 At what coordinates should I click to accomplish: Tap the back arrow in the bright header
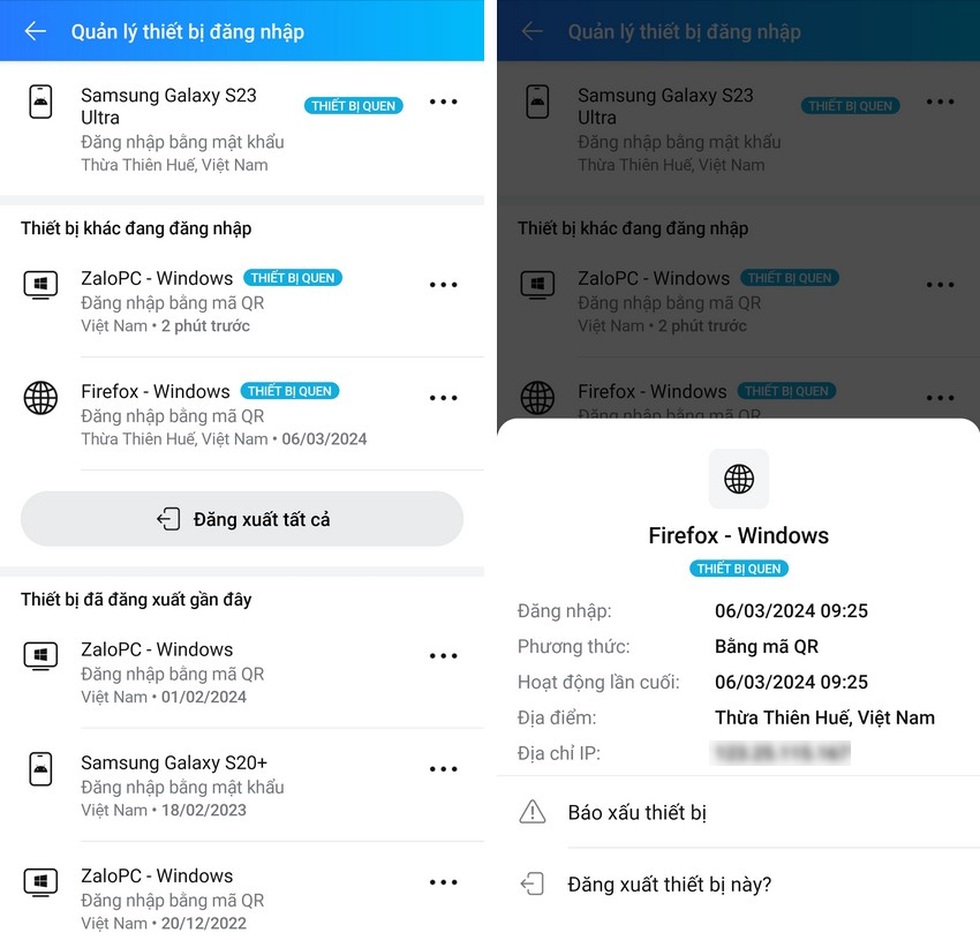click(x=35, y=31)
